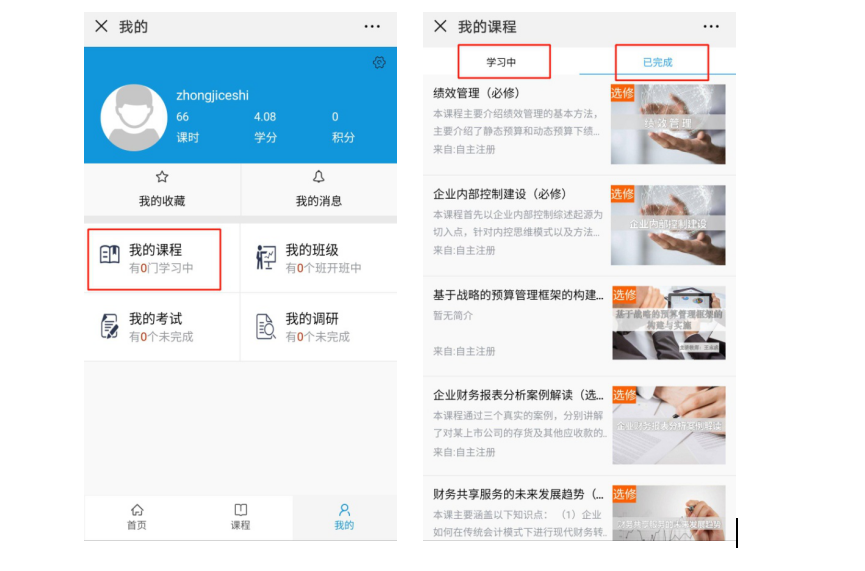The height and width of the screenshot is (571, 865).
Task: Tap the 选修 badge on 企业财务报表分析 thumbnail
Action: (x=624, y=394)
